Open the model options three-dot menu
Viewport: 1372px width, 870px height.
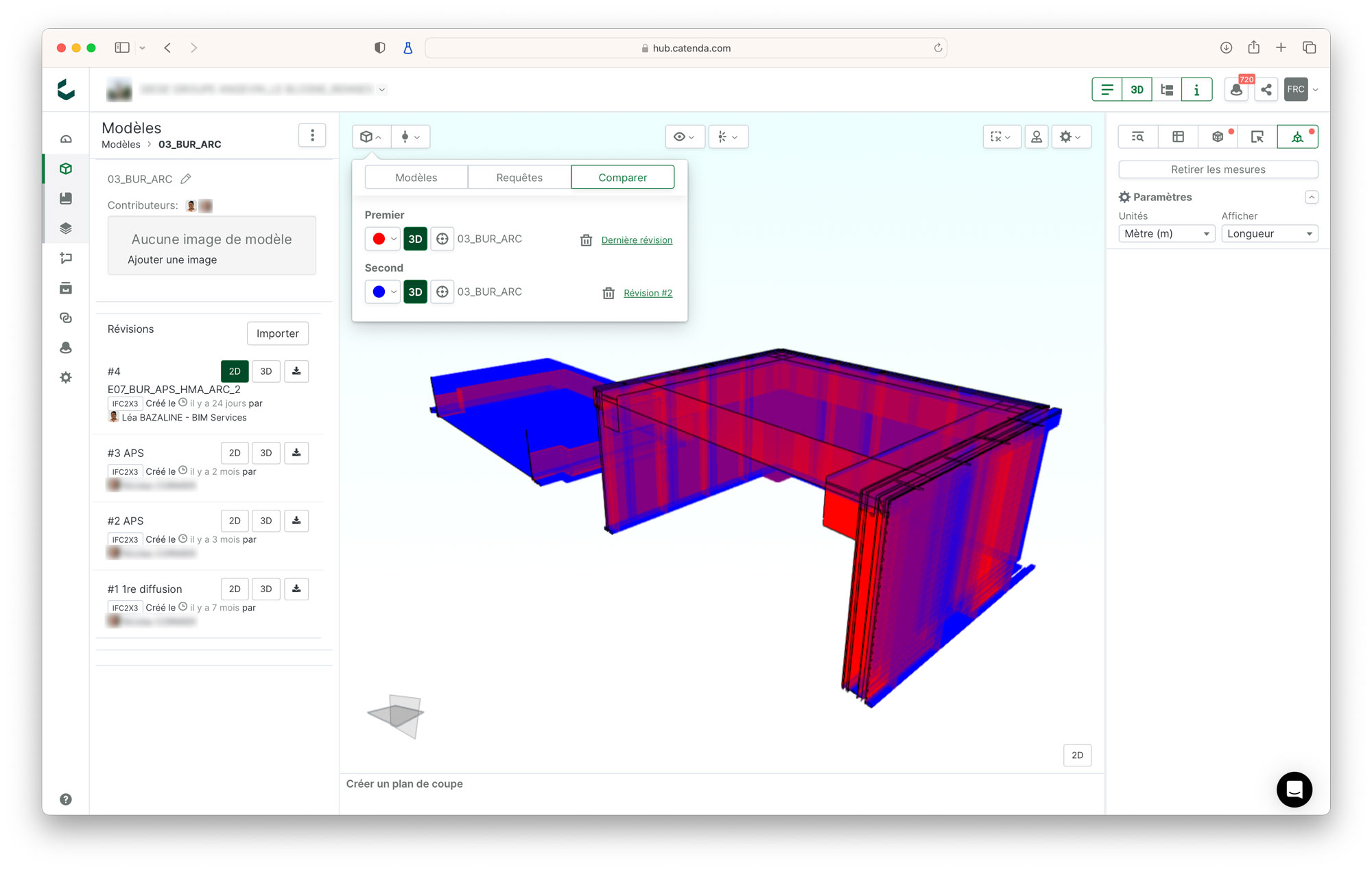point(312,135)
